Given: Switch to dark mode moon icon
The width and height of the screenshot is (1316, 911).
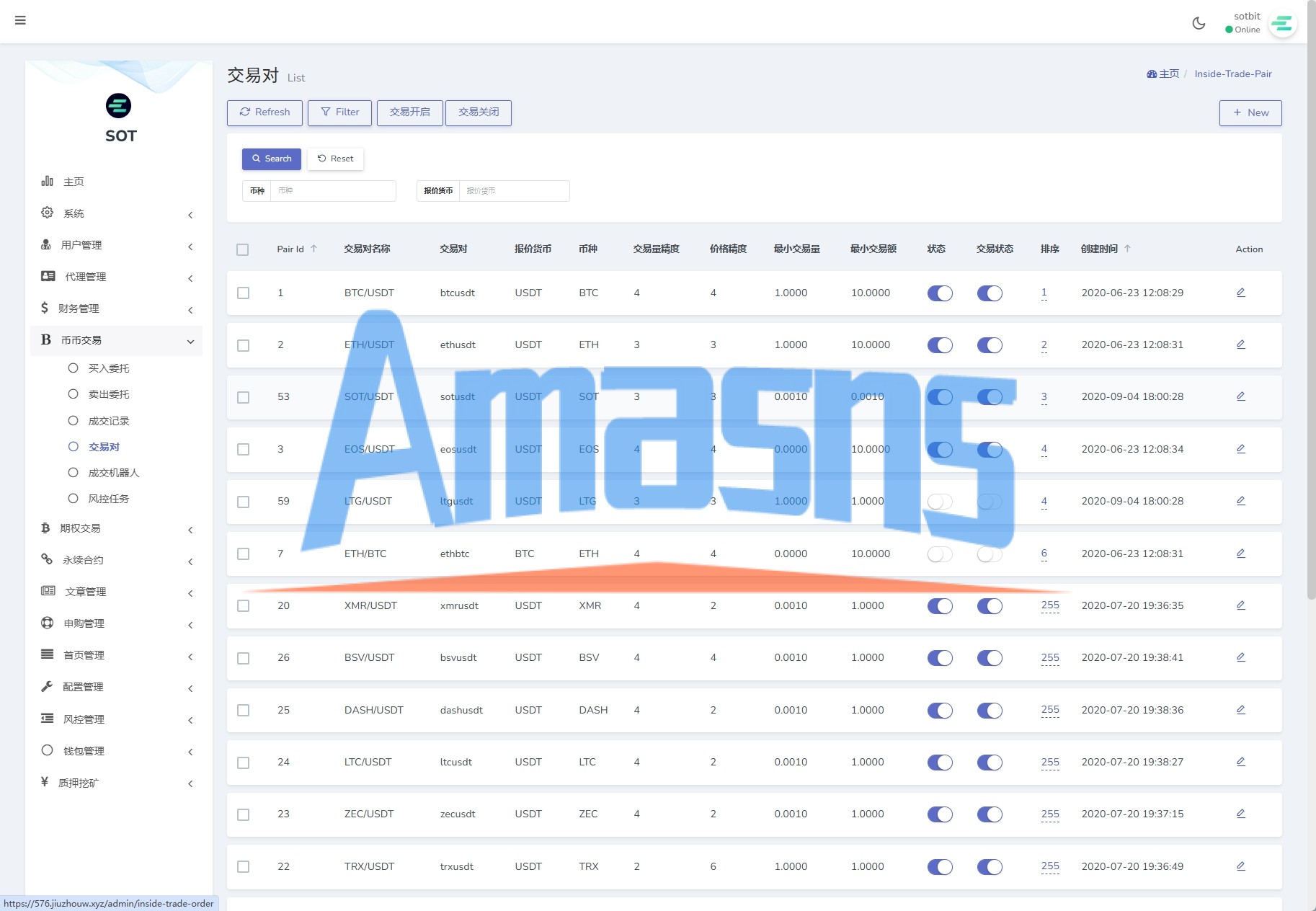Looking at the screenshot, I should pyautogui.click(x=1199, y=23).
